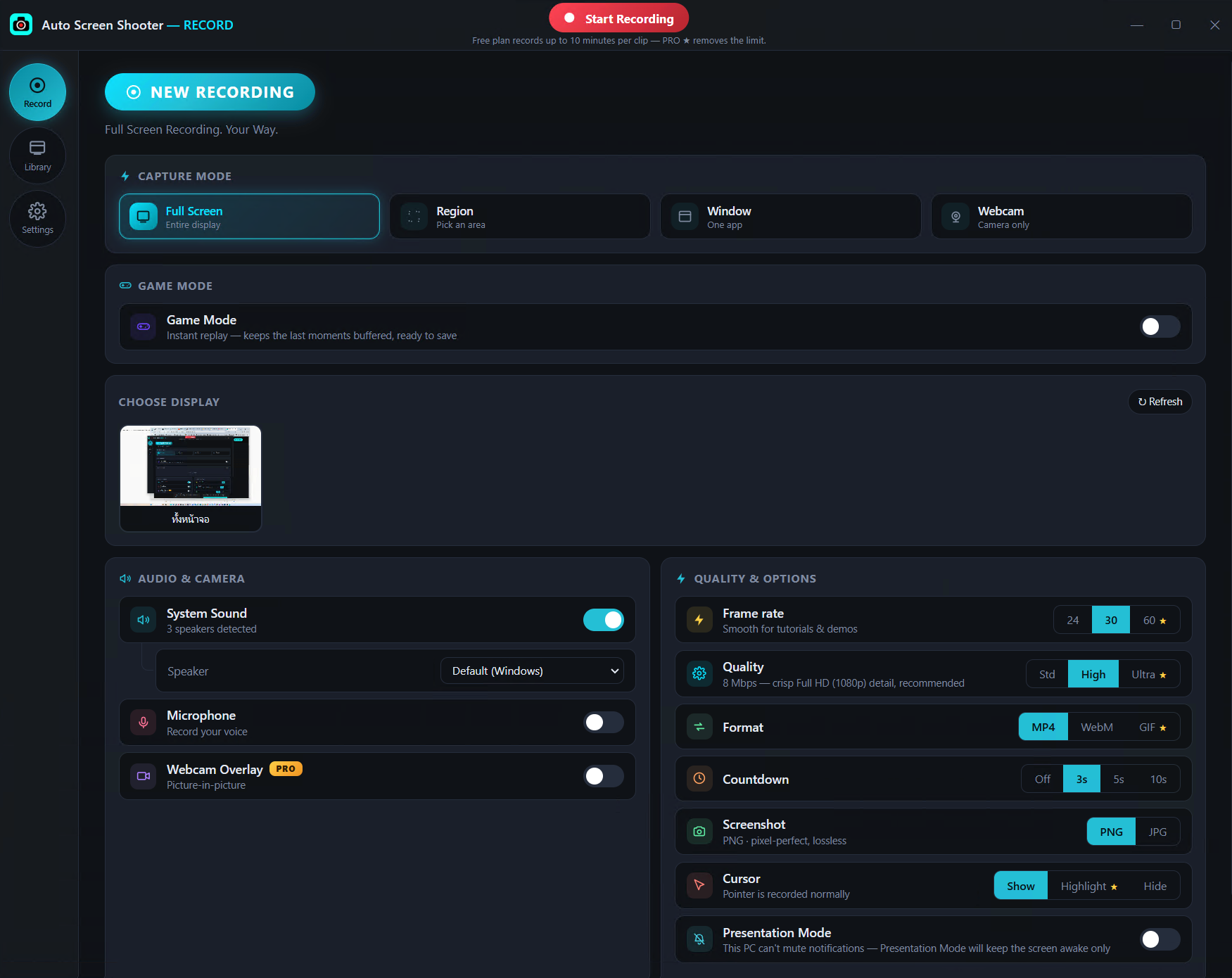Choose WebM format
1232x978 pixels.
[x=1097, y=727]
